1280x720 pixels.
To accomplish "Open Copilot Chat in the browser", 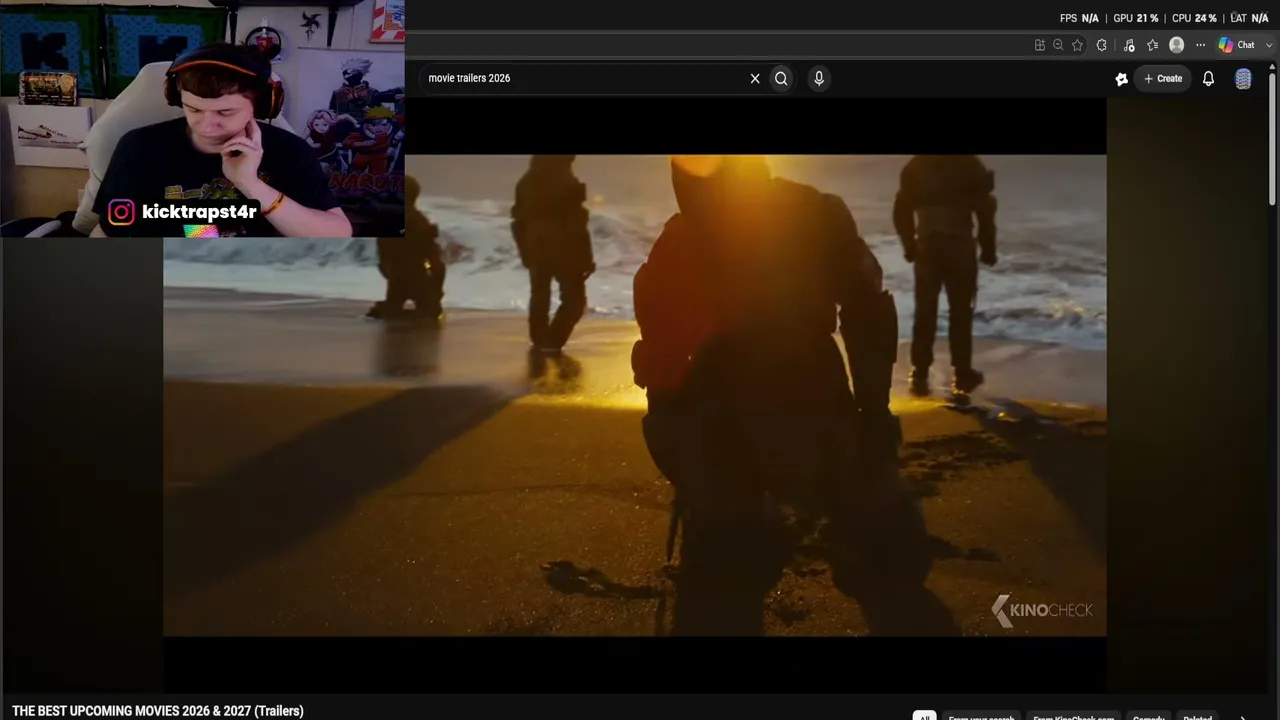I will (1236, 45).
